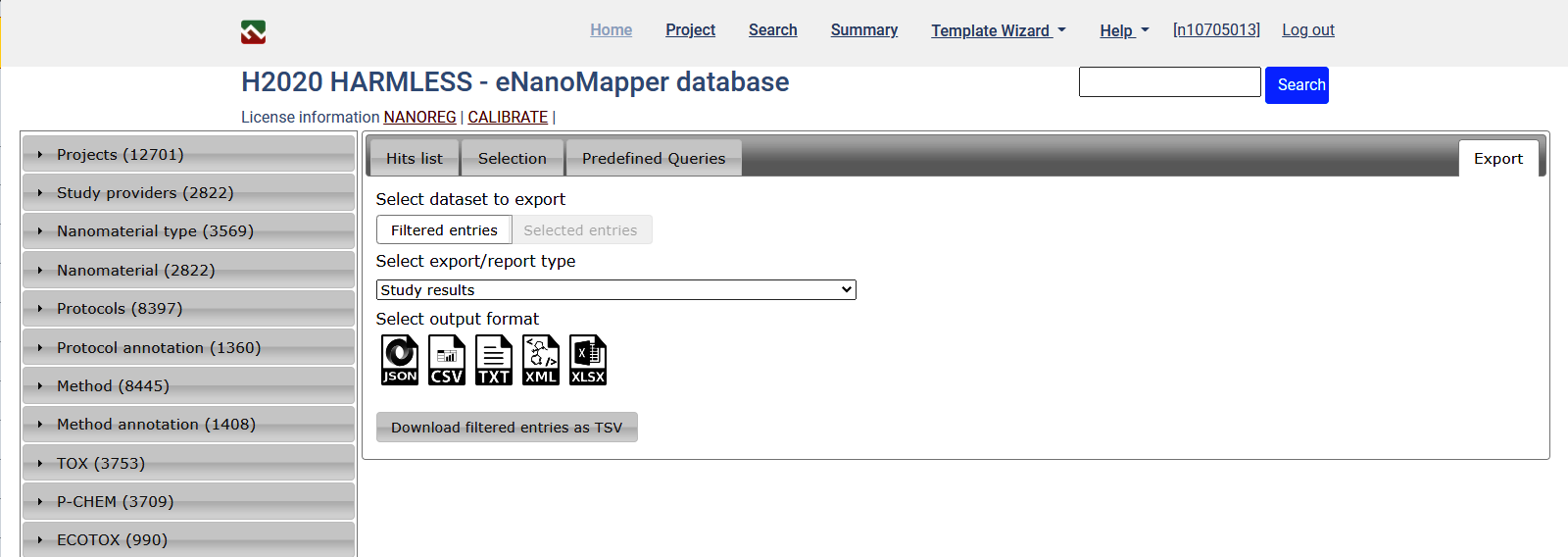Open Project navigation link
This screenshot has height=557, width=1568.
(691, 30)
